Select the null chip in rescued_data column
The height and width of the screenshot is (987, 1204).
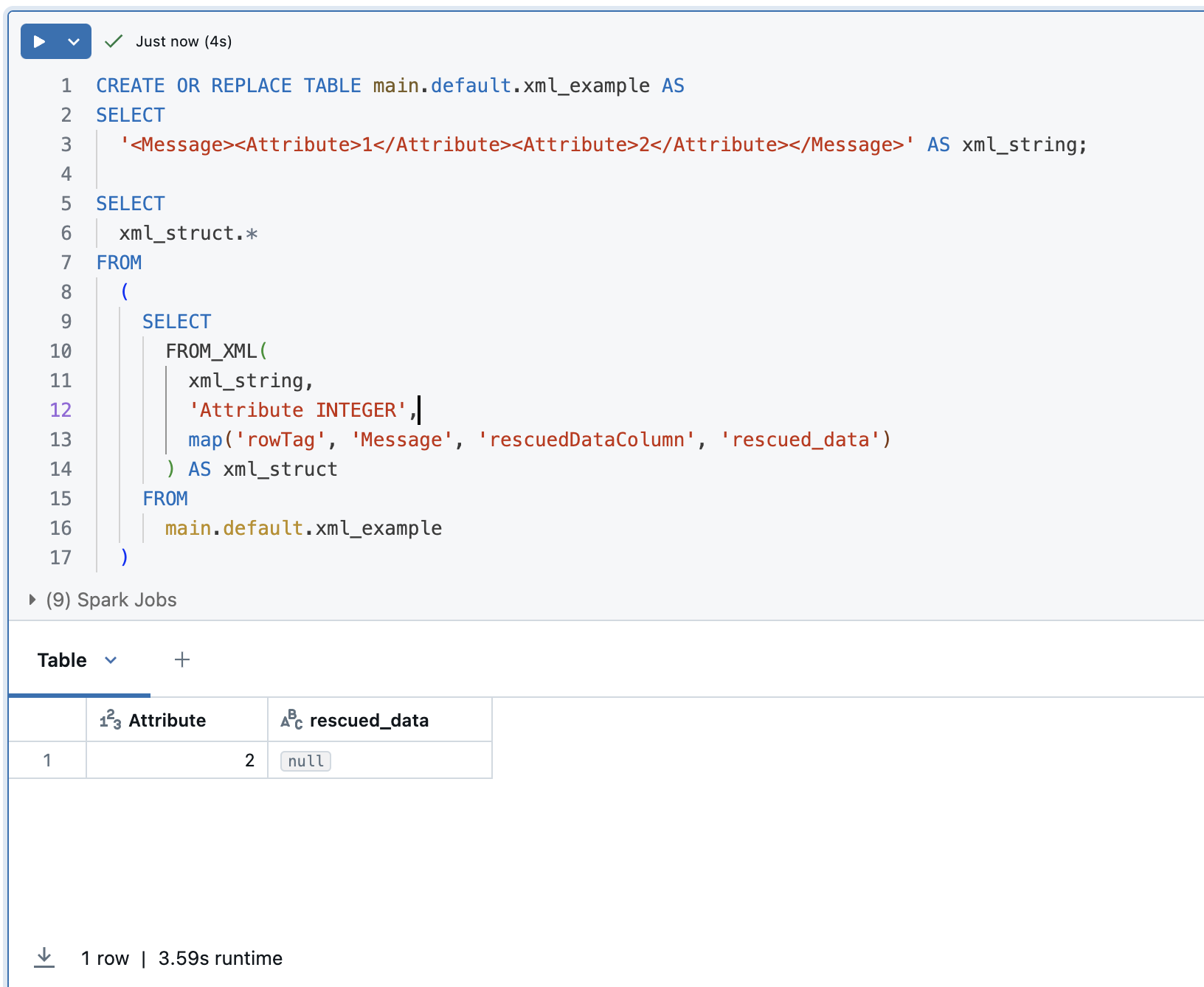coord(305,761)
